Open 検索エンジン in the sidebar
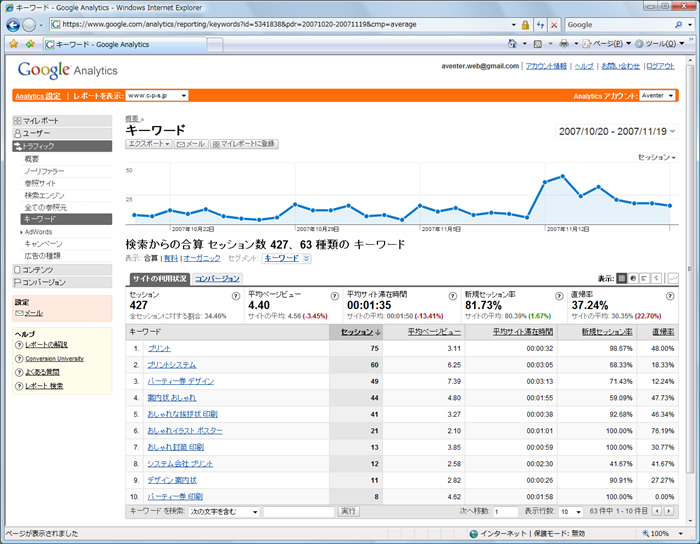The height and width of the screenshot is (544, 700). [x=44, y=195]
